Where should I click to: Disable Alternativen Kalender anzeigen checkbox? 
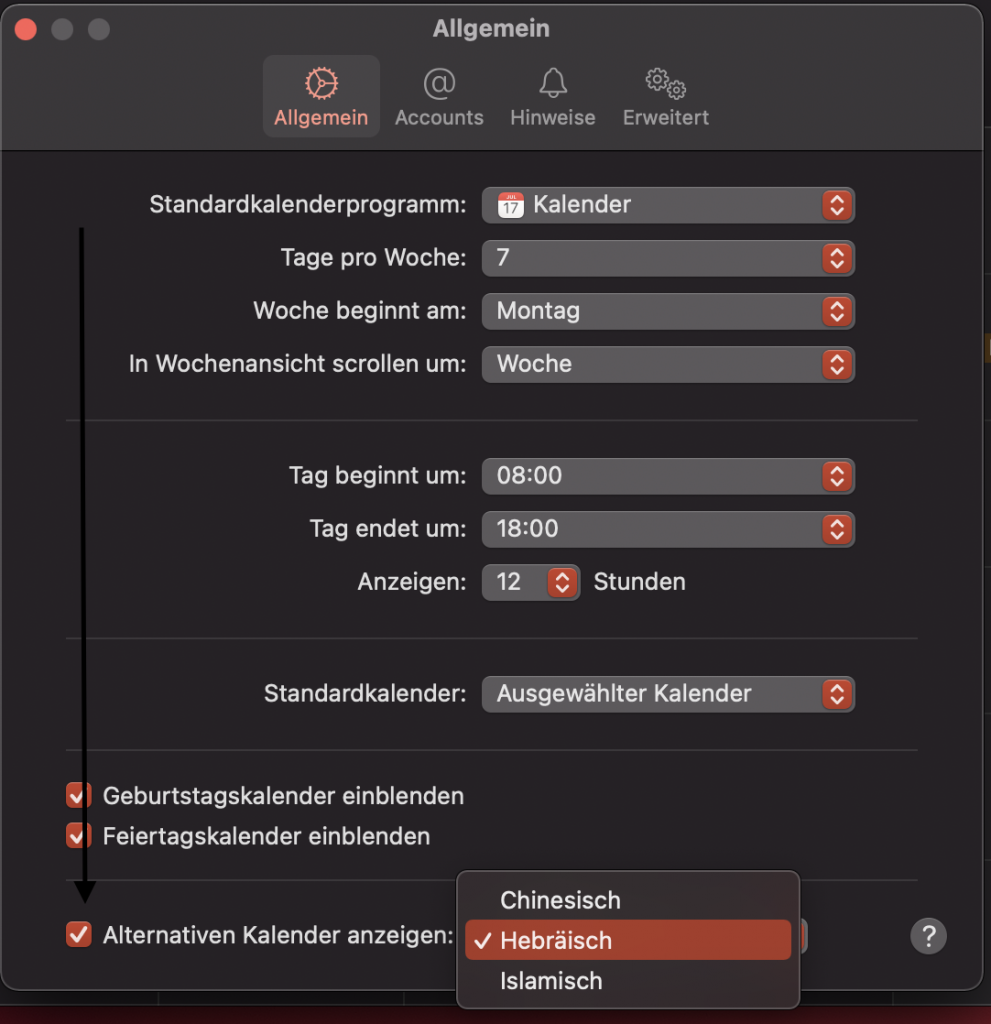point(78,934)
